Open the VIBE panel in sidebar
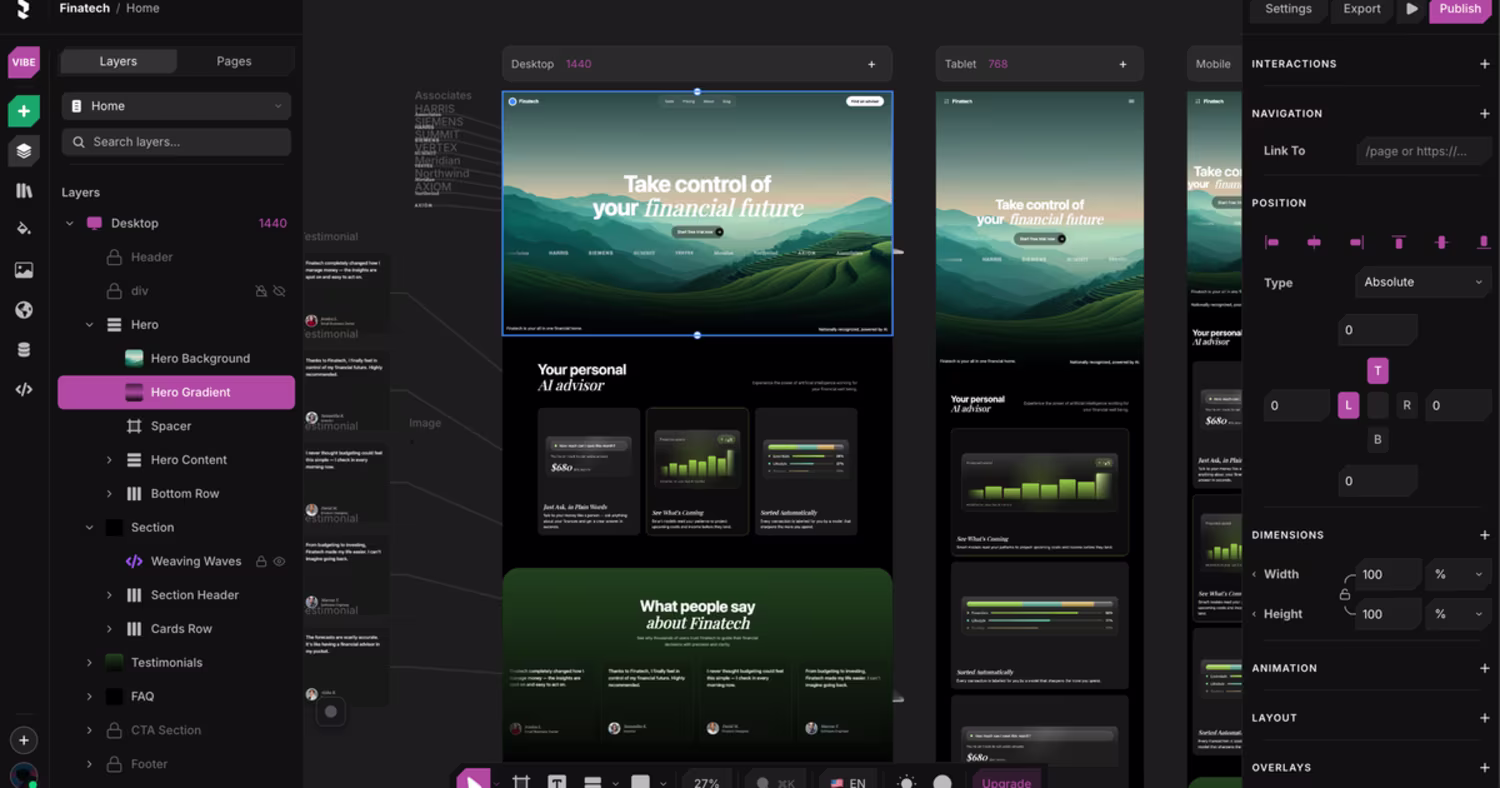Image resolution: width=1500 pixels, height=788 pixels. click(x=24, y=62)
